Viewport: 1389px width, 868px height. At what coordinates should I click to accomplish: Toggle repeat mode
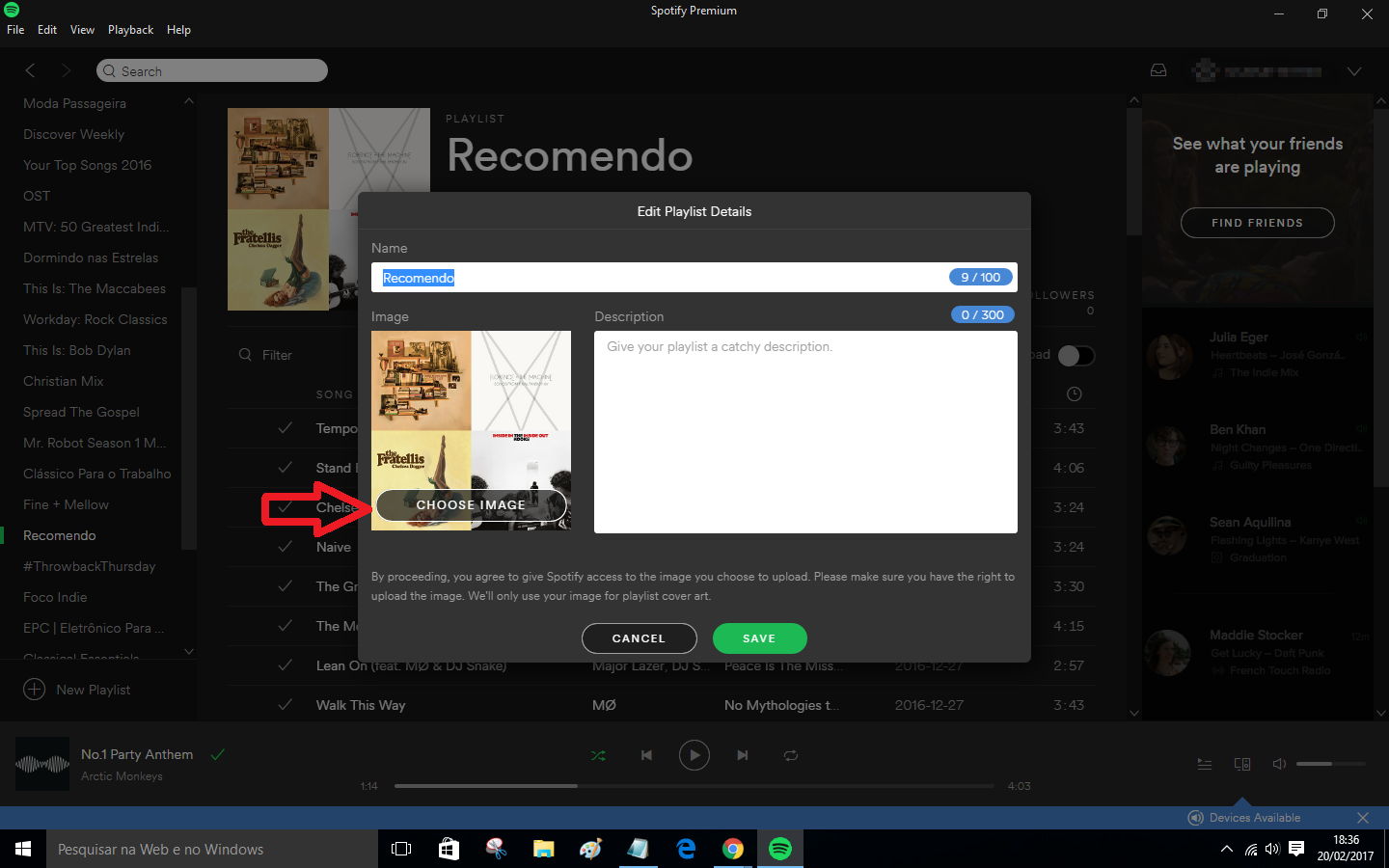pos(791,755)
